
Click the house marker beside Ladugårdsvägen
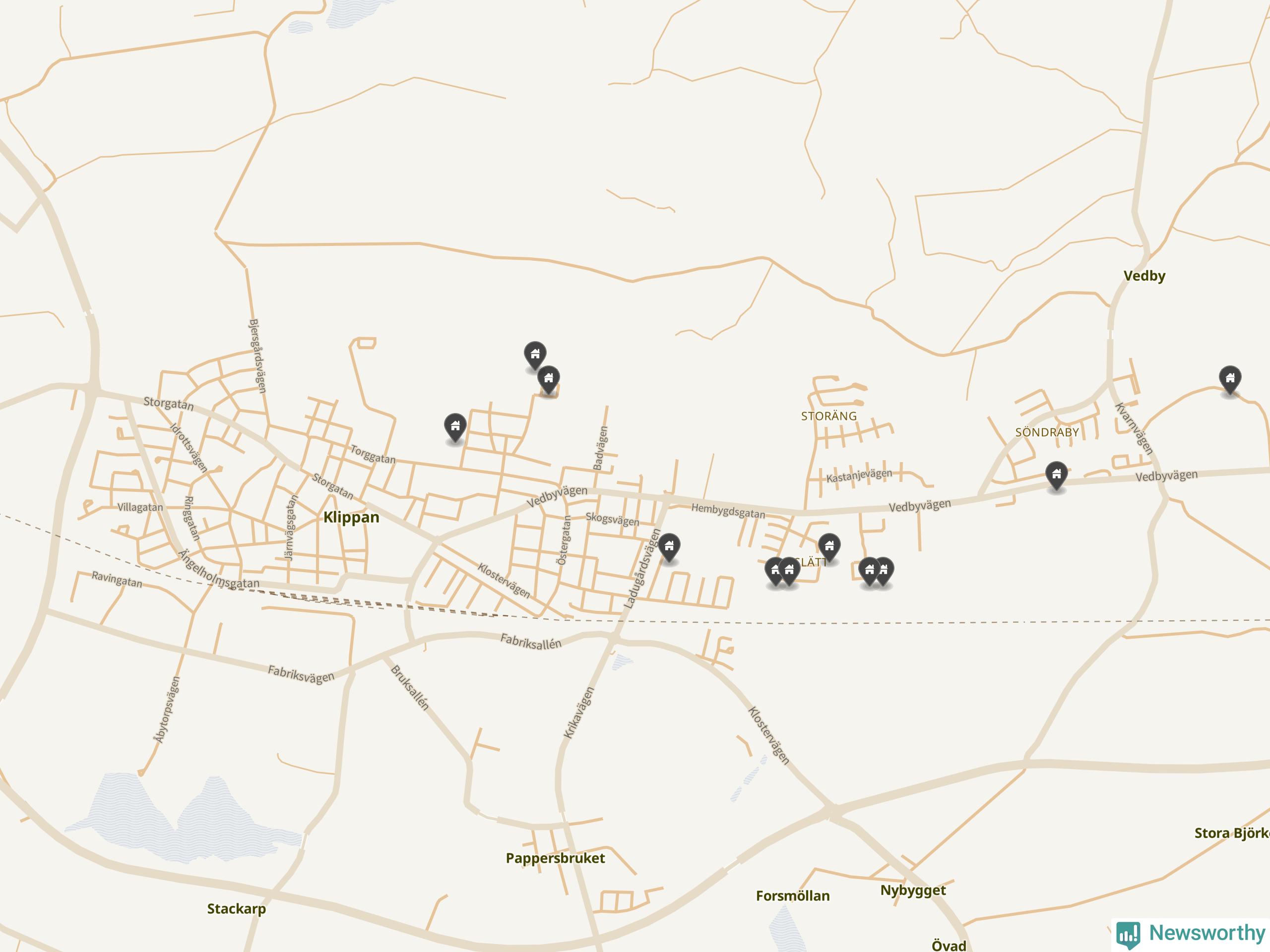click(x=669, y=547)
